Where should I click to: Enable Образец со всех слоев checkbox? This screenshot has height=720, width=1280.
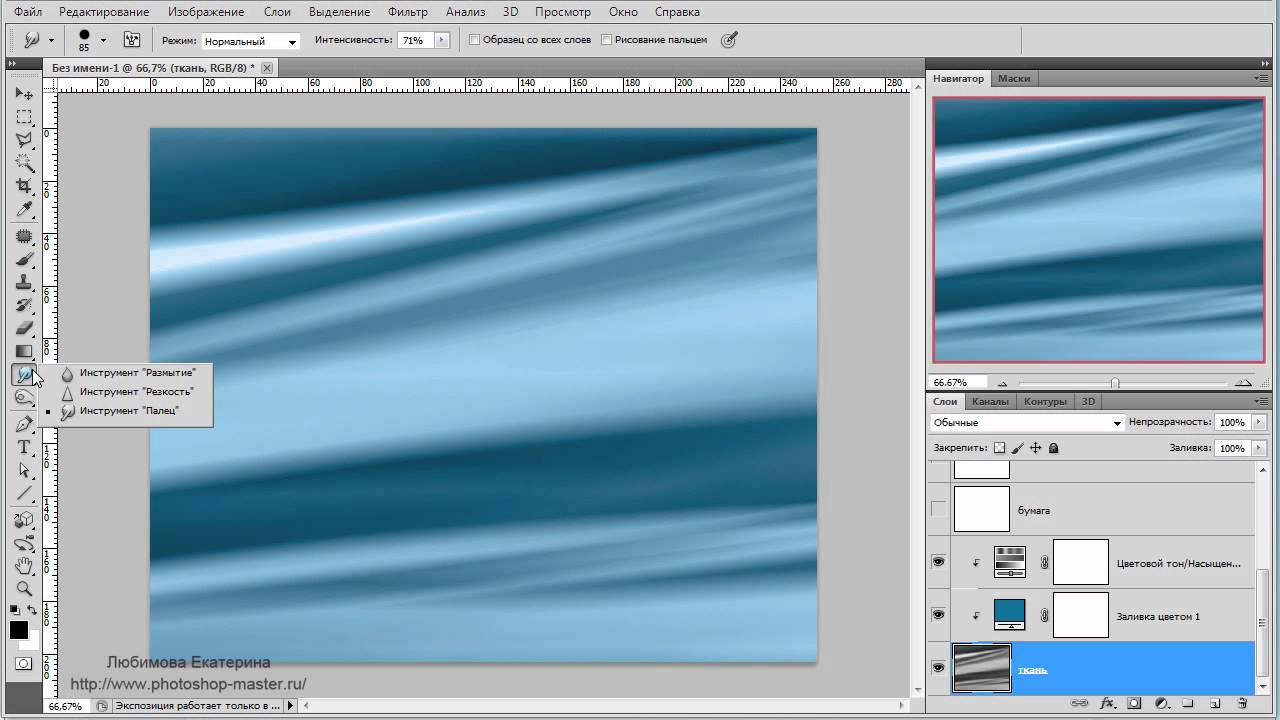pyautogui.click(x=475, y=40)
